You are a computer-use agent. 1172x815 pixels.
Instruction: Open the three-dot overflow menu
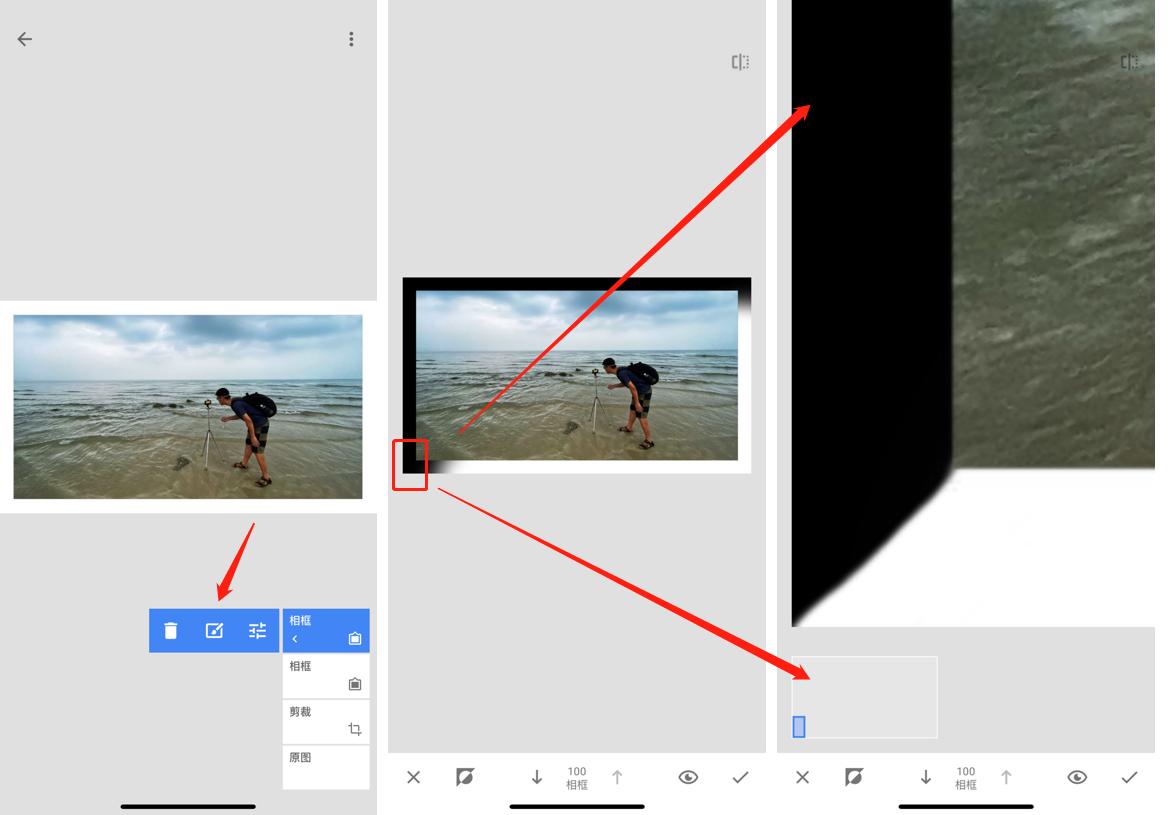(x=351, y=39)
